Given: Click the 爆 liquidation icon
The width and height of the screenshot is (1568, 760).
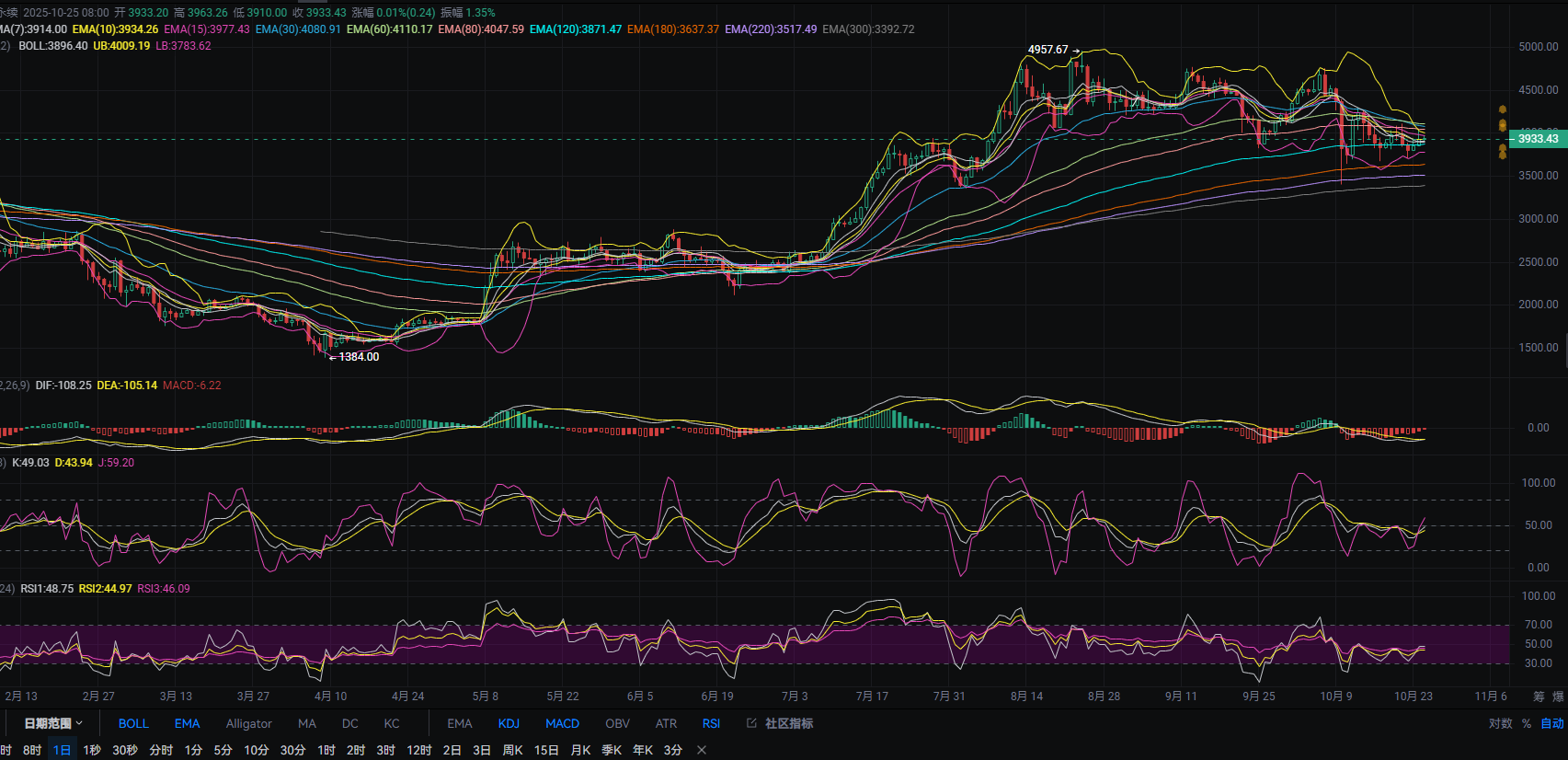Looking at the screenshot, I should click(1558, 697).
